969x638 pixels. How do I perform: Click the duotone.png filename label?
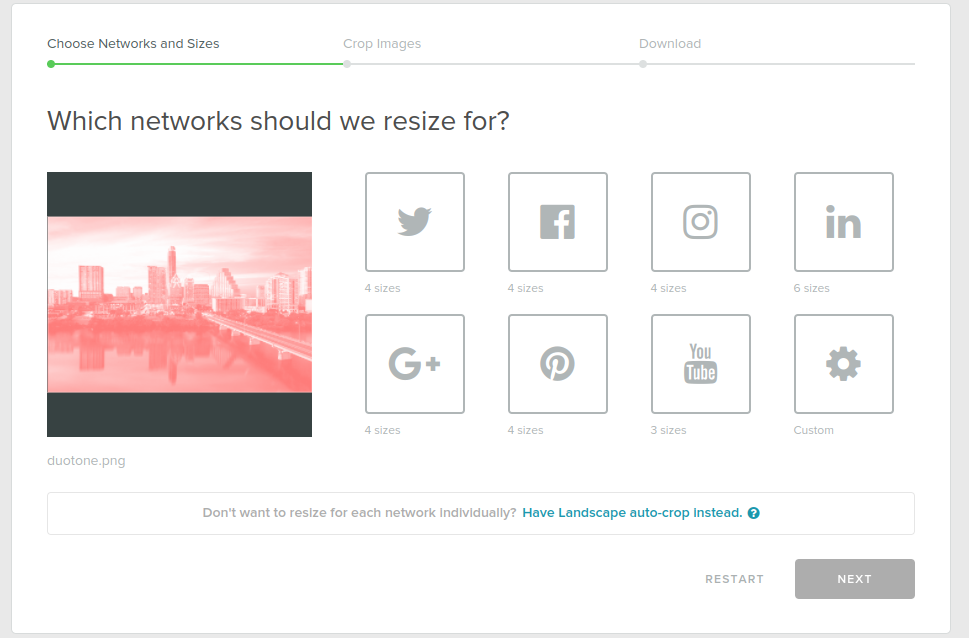[x=86, y=461]
